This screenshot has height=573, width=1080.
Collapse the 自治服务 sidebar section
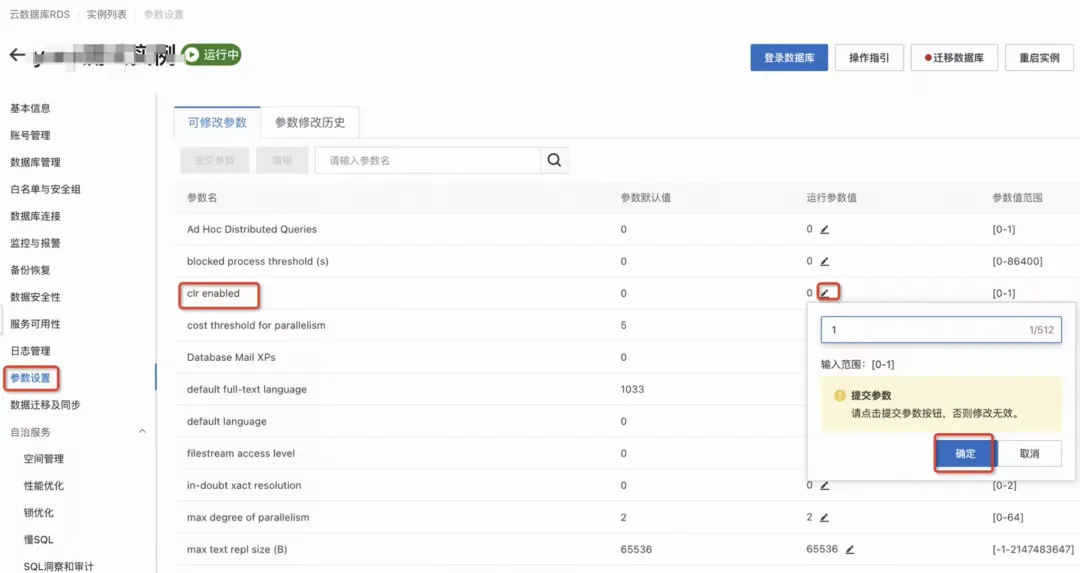(142, 432)
